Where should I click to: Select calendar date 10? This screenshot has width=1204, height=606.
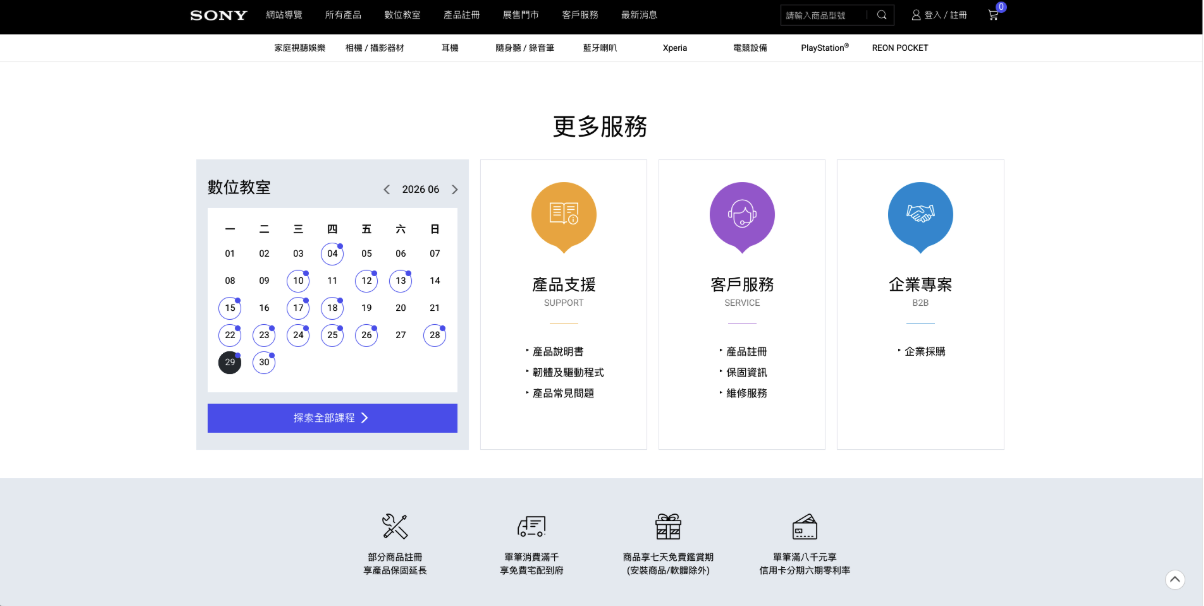click(298, 281)
